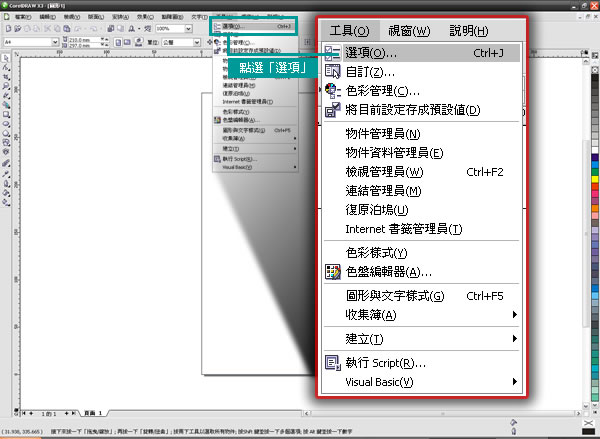Select the Basic Shapes tool
This screenshot has width=600, height=439.
pos(6,143)
